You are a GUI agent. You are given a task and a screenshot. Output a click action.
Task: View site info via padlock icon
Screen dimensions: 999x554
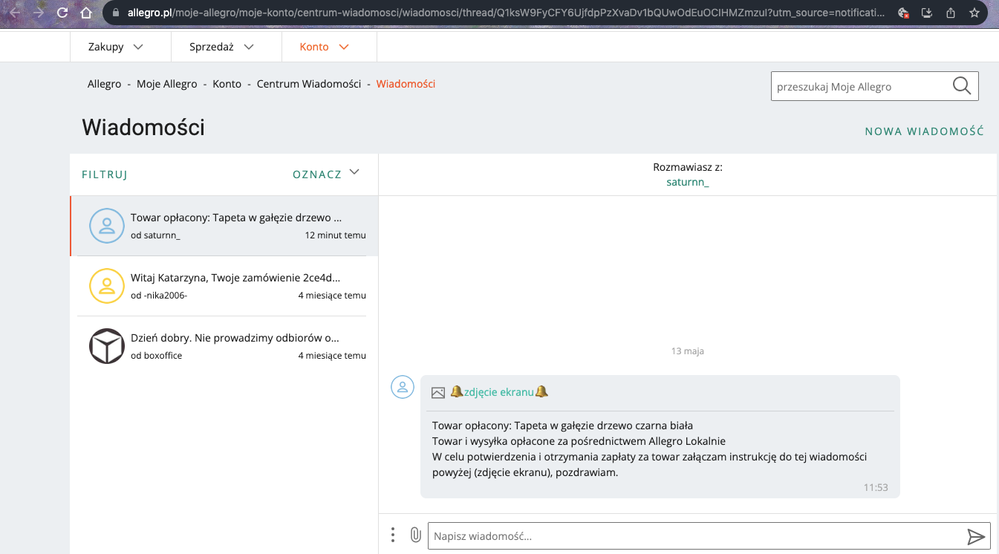click(x=115, y=13)
